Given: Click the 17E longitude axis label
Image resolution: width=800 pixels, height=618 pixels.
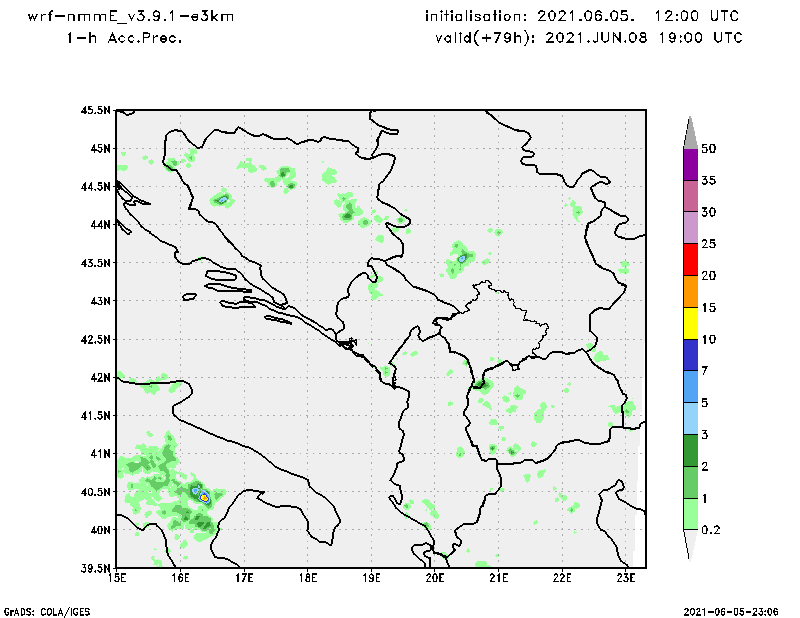Looking at the screenshot, I should pos(244,577).
